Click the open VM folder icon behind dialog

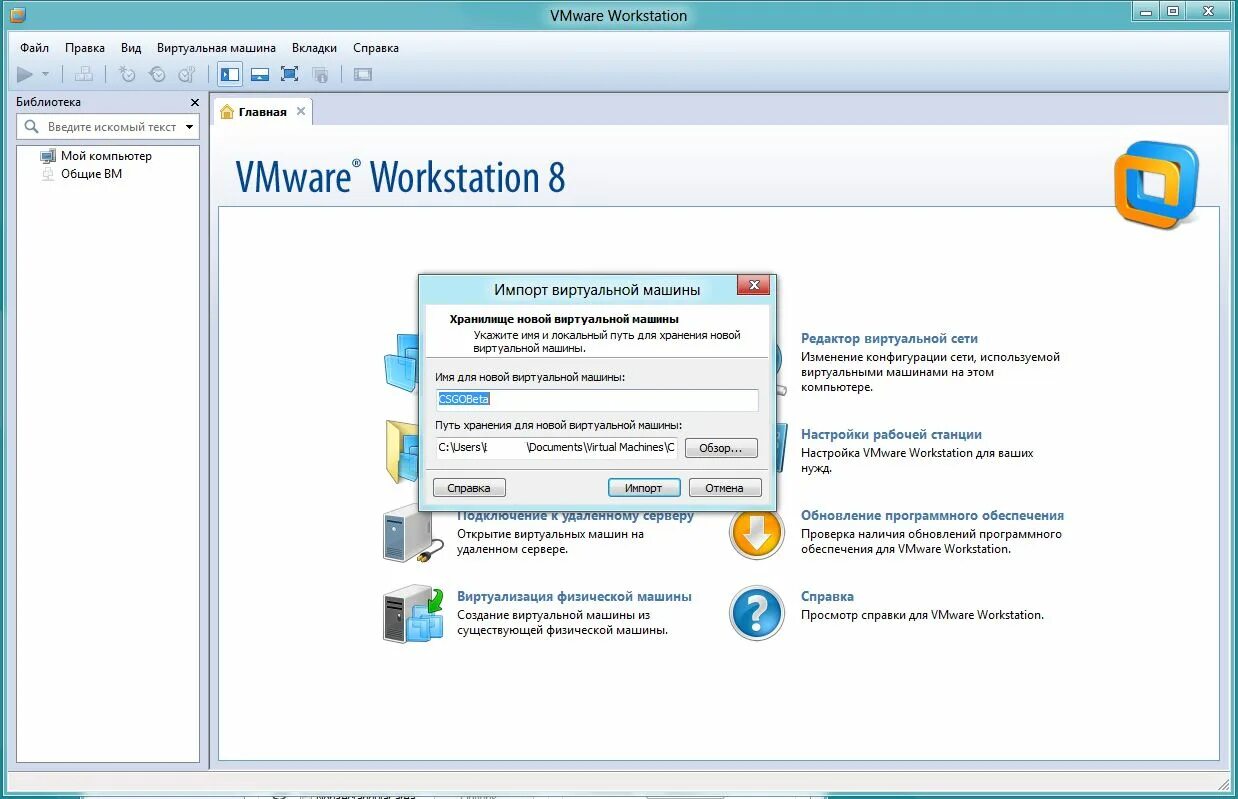click(x=400, y=454)
